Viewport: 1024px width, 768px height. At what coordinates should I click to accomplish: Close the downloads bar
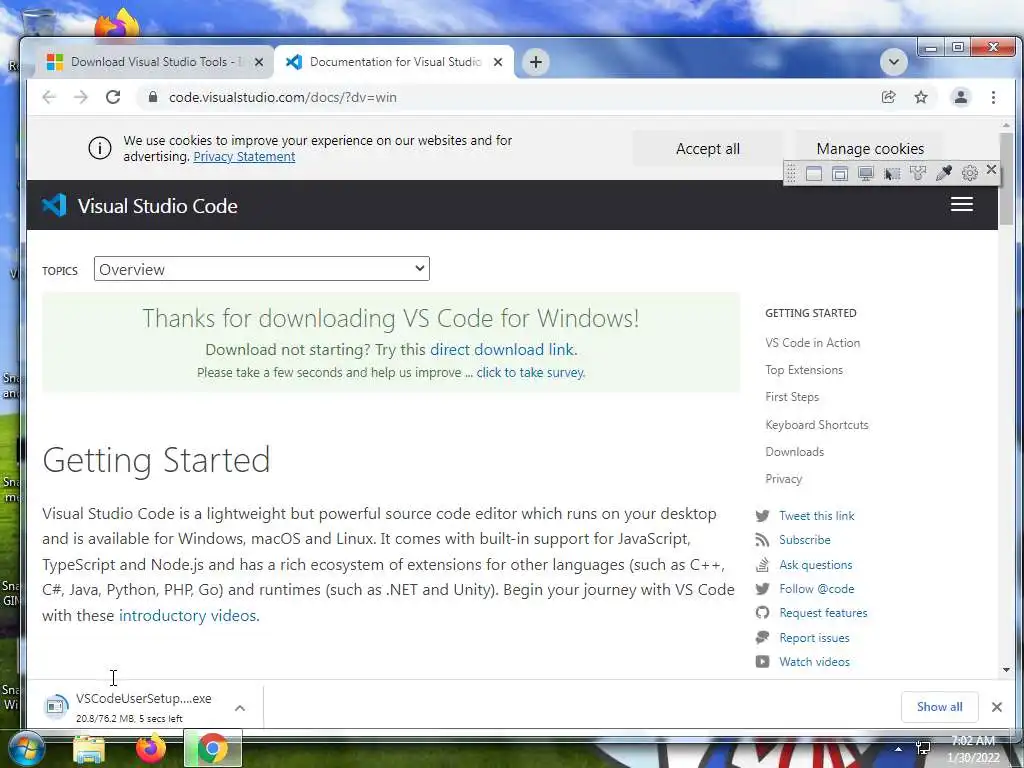pyautogui.click(x=997, y=707)
